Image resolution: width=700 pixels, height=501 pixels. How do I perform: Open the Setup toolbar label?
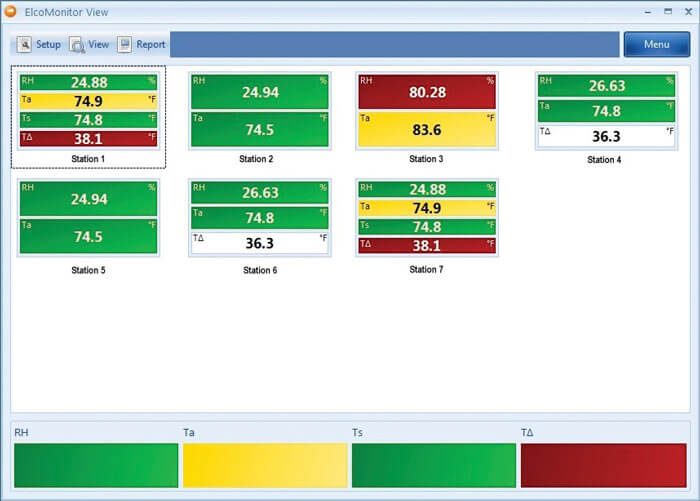(48, 45)
